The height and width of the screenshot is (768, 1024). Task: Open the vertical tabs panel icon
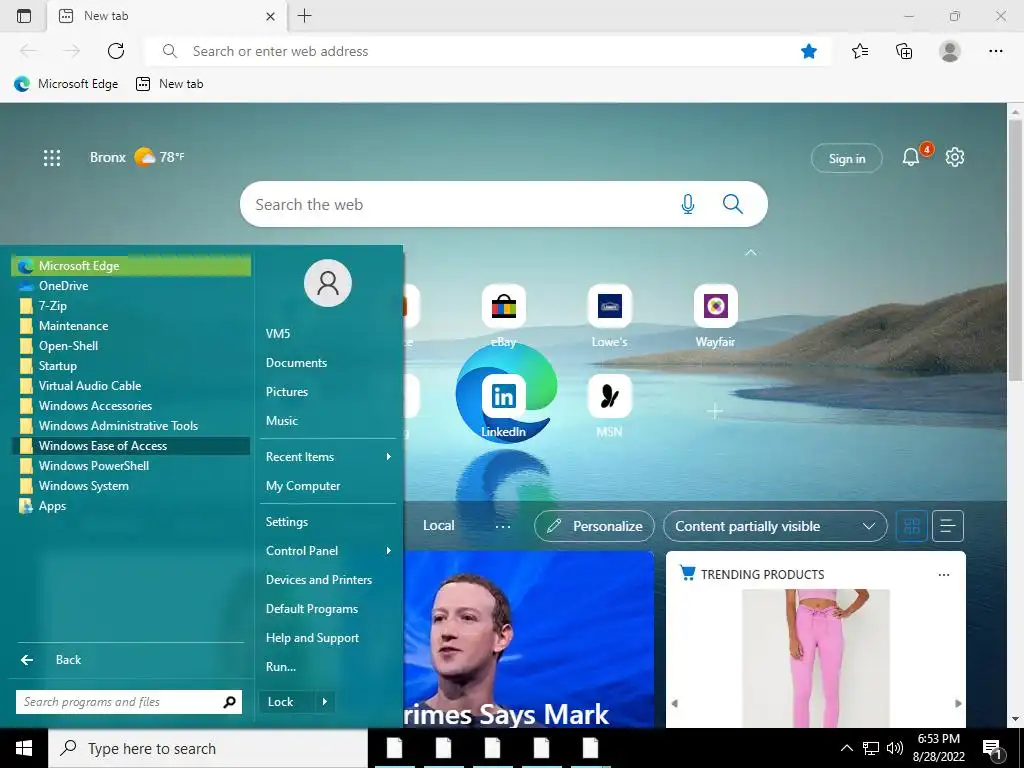click(x=24, y=16)
